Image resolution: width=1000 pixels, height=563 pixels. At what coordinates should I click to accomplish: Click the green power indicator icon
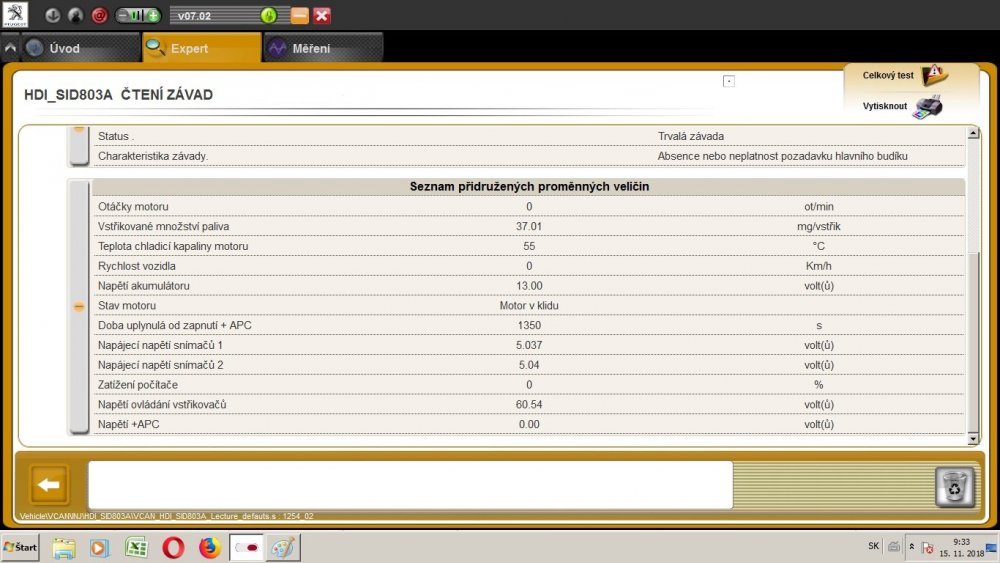tap(268, 15)
